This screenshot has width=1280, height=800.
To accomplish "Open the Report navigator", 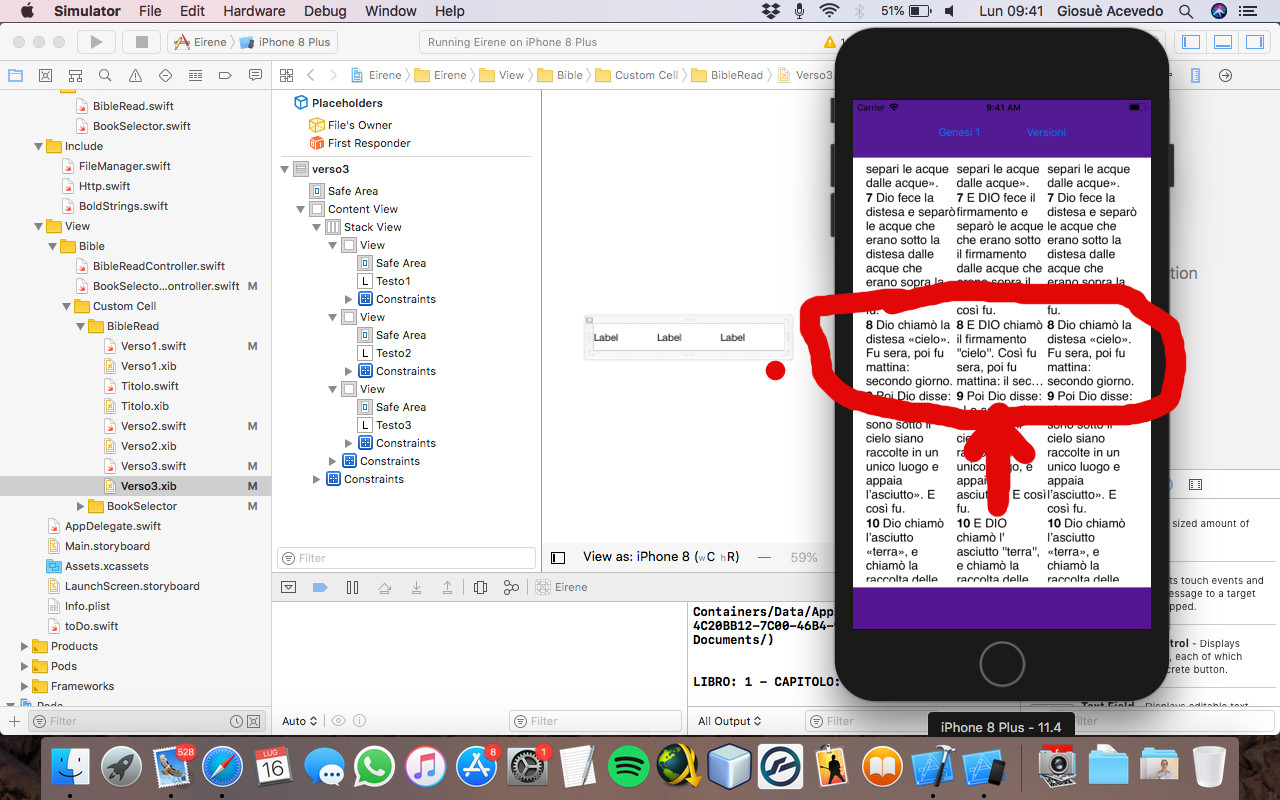I will pyautogui.click(x=255, y=75).
